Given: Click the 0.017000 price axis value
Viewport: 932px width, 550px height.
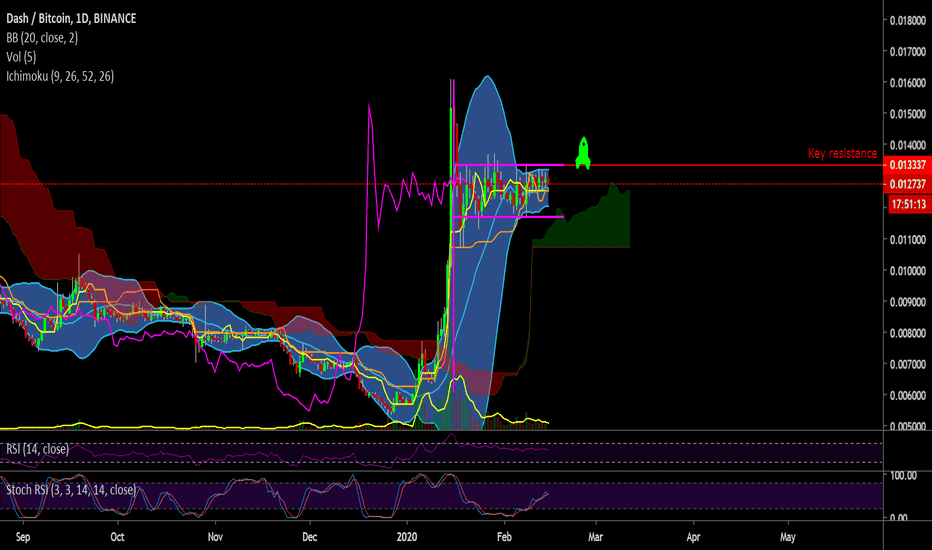Looking at the screenshot, I should tap(908, 52).
